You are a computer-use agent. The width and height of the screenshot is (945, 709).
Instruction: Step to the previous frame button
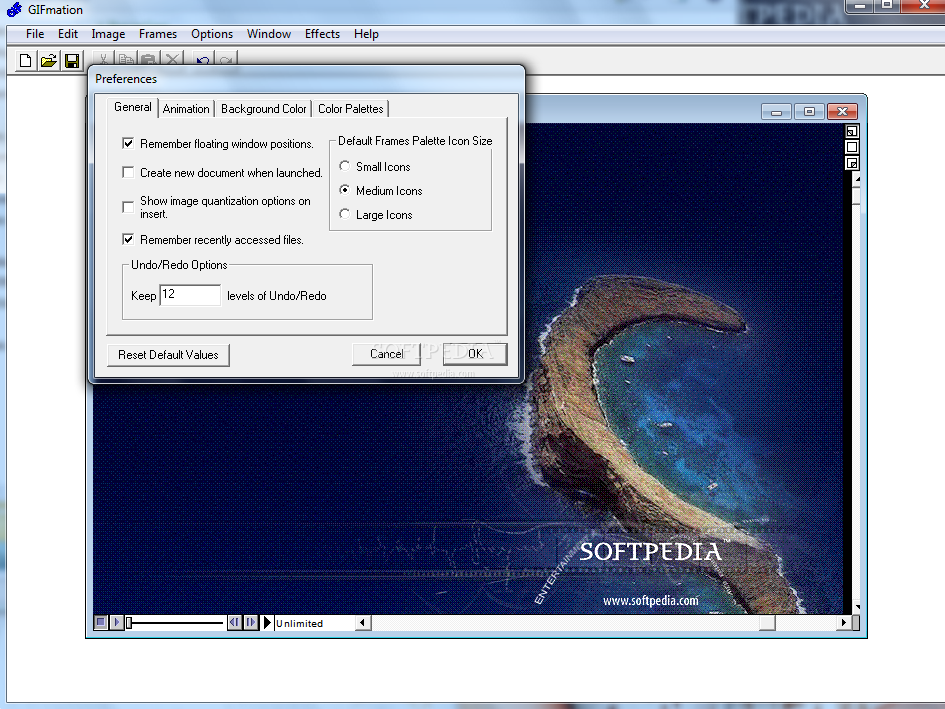tap(234, 622)
